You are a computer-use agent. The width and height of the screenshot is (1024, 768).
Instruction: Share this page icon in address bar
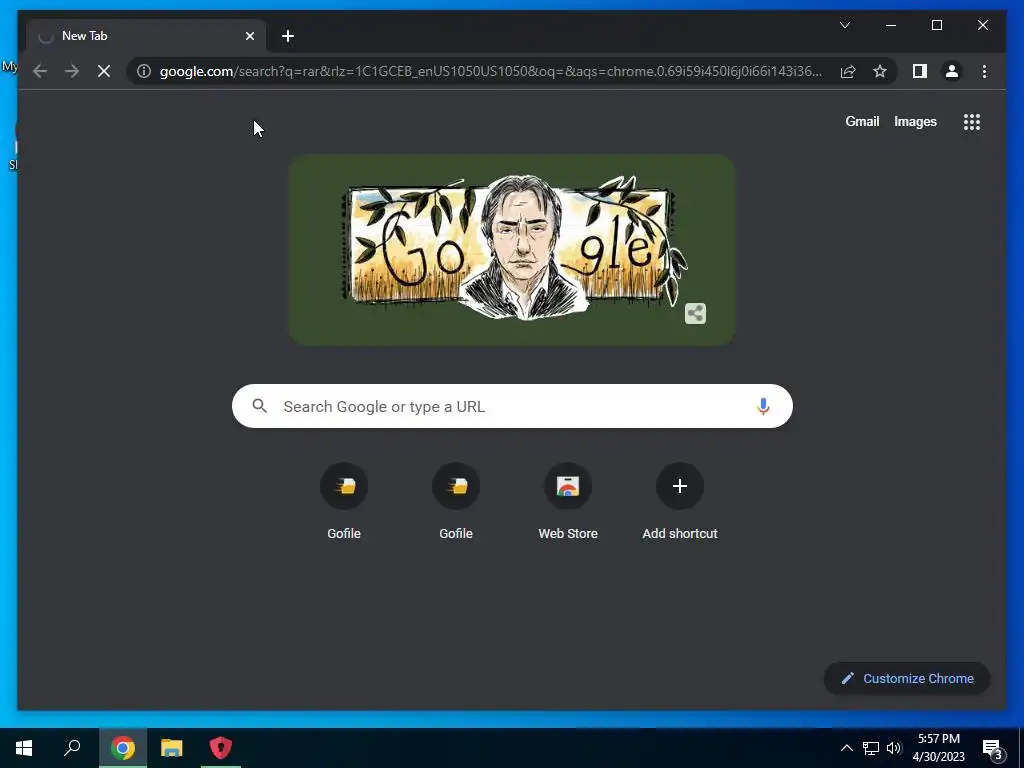click(x=848, y=71)
